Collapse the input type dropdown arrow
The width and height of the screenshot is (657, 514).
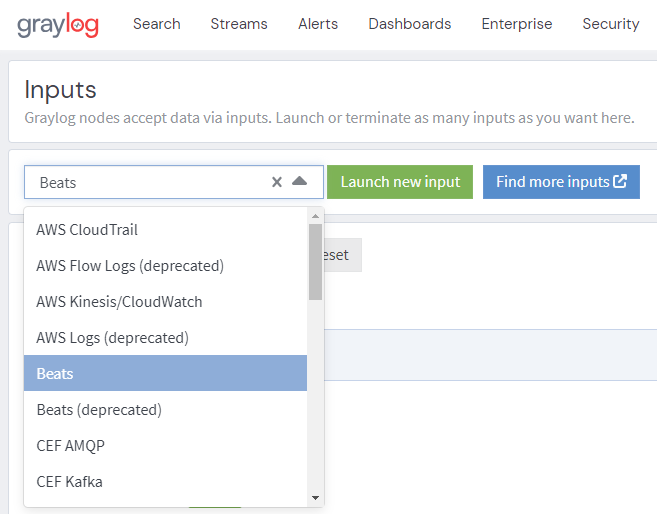pyautogui.click(x=300, y=181)
